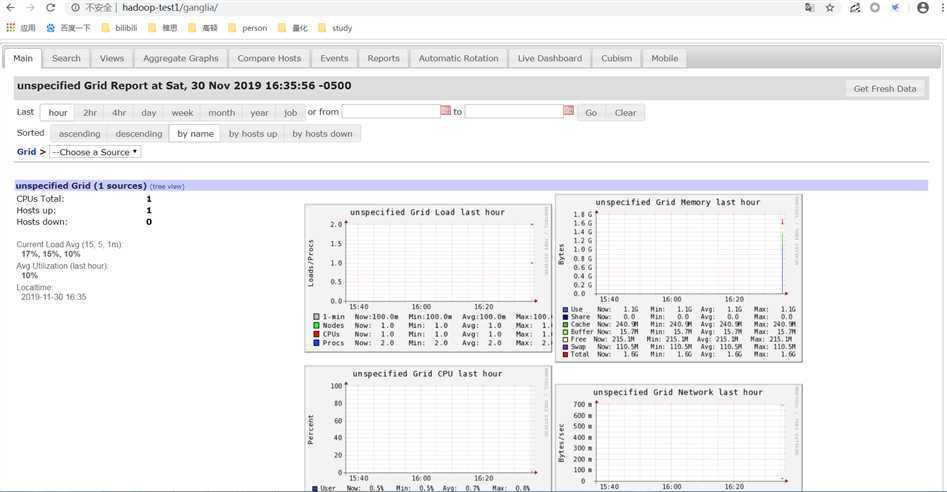Image resolution: width=947 pixels, height=492 pixels.
Task: Select the month time range
Action: click(222, 112)
